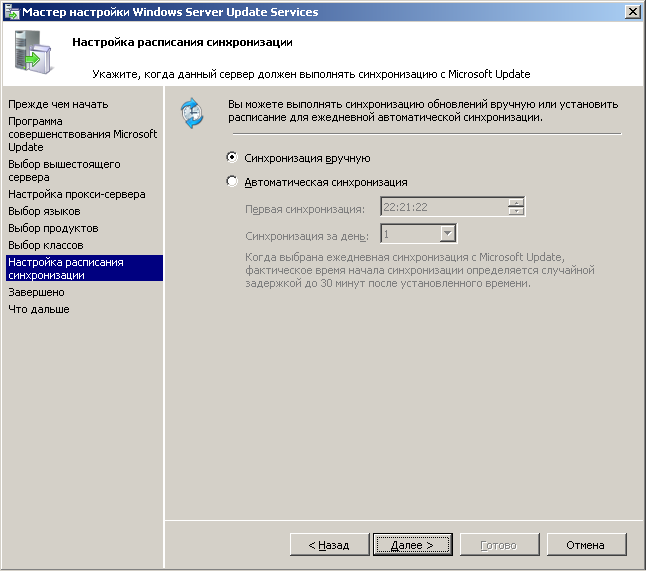Open 'Выбор классов' step
Image resolution: width=646 pixels, height=571 pixels.
[46, 245]
